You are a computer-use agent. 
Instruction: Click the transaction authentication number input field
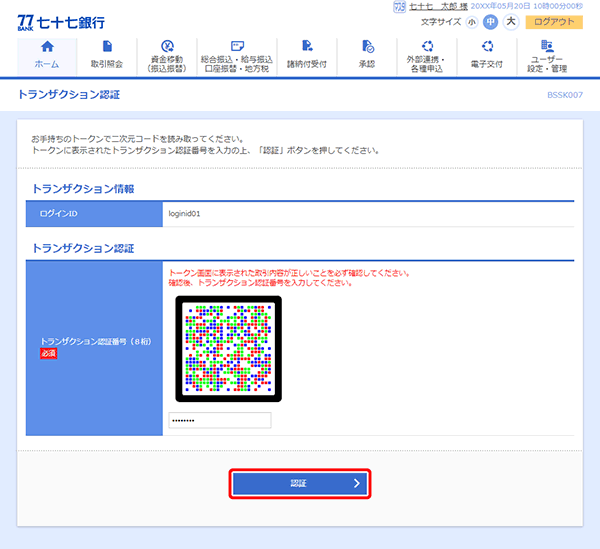(x=220, y=420)
